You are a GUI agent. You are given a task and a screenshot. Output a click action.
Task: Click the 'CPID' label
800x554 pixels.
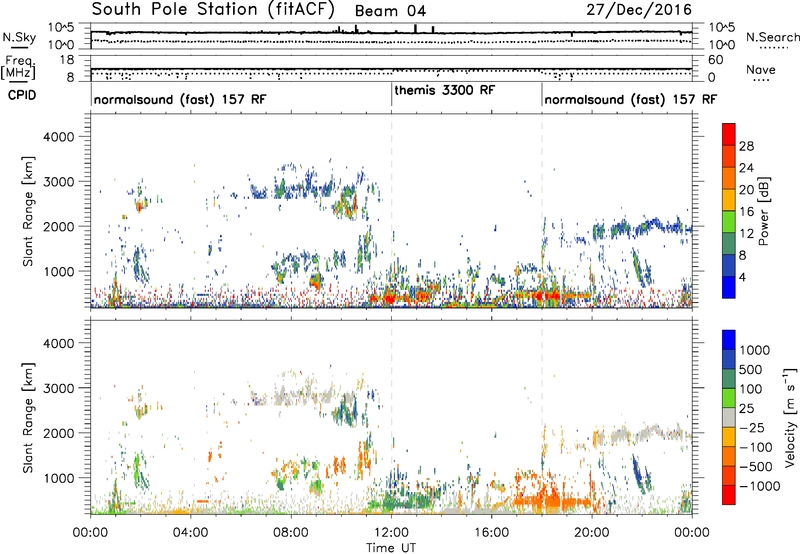(x=22, y=95)
